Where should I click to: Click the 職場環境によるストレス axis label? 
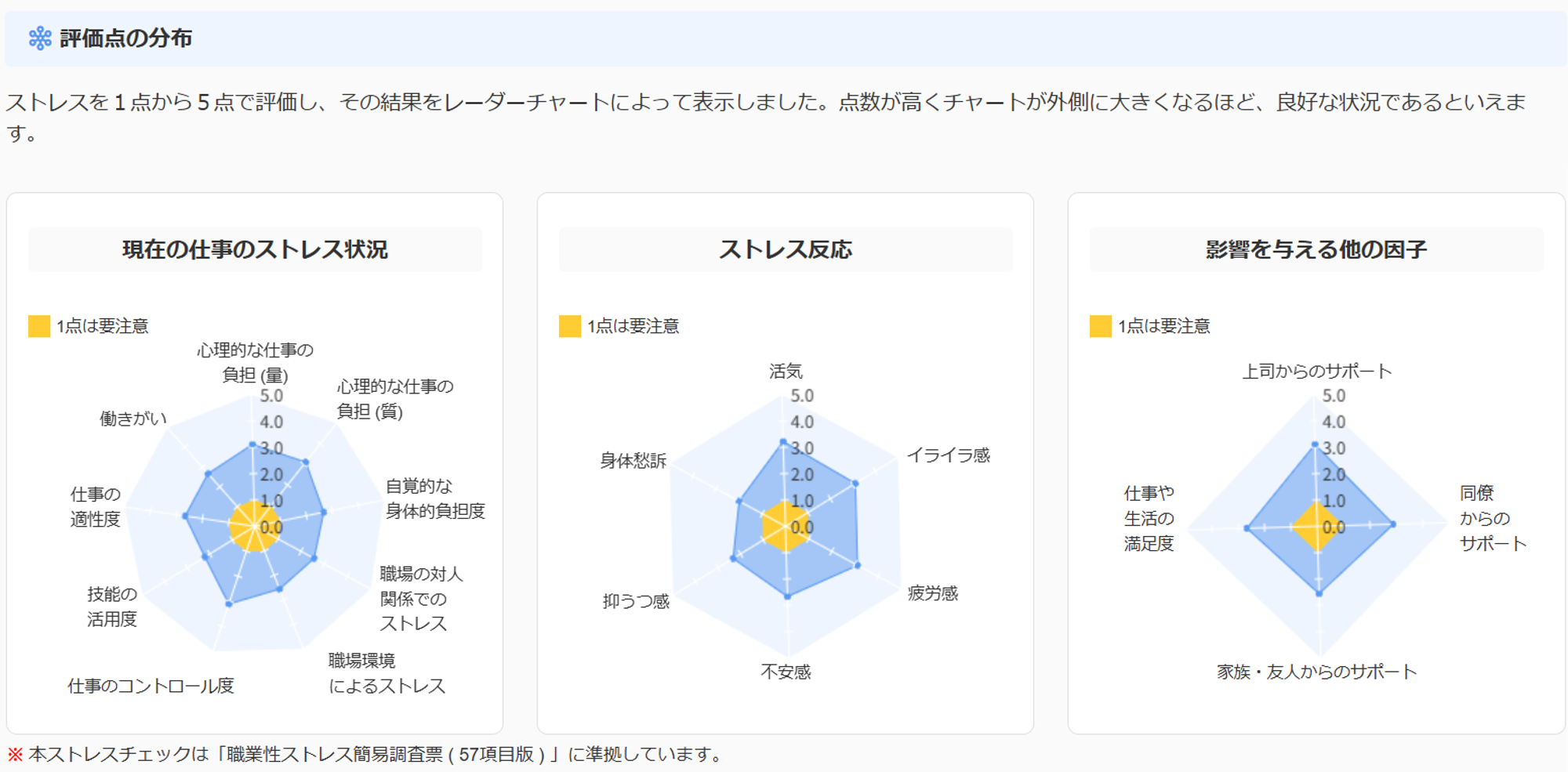point(387,673)
